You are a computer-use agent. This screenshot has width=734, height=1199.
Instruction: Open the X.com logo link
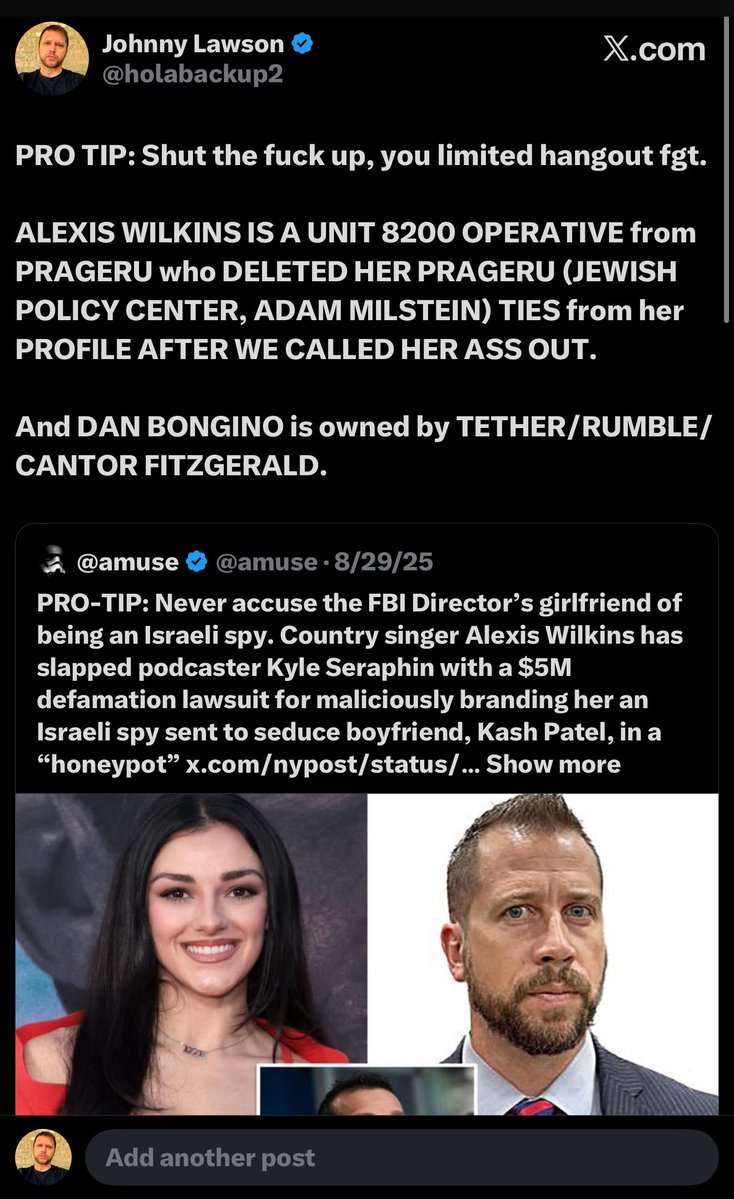point(654,49)
